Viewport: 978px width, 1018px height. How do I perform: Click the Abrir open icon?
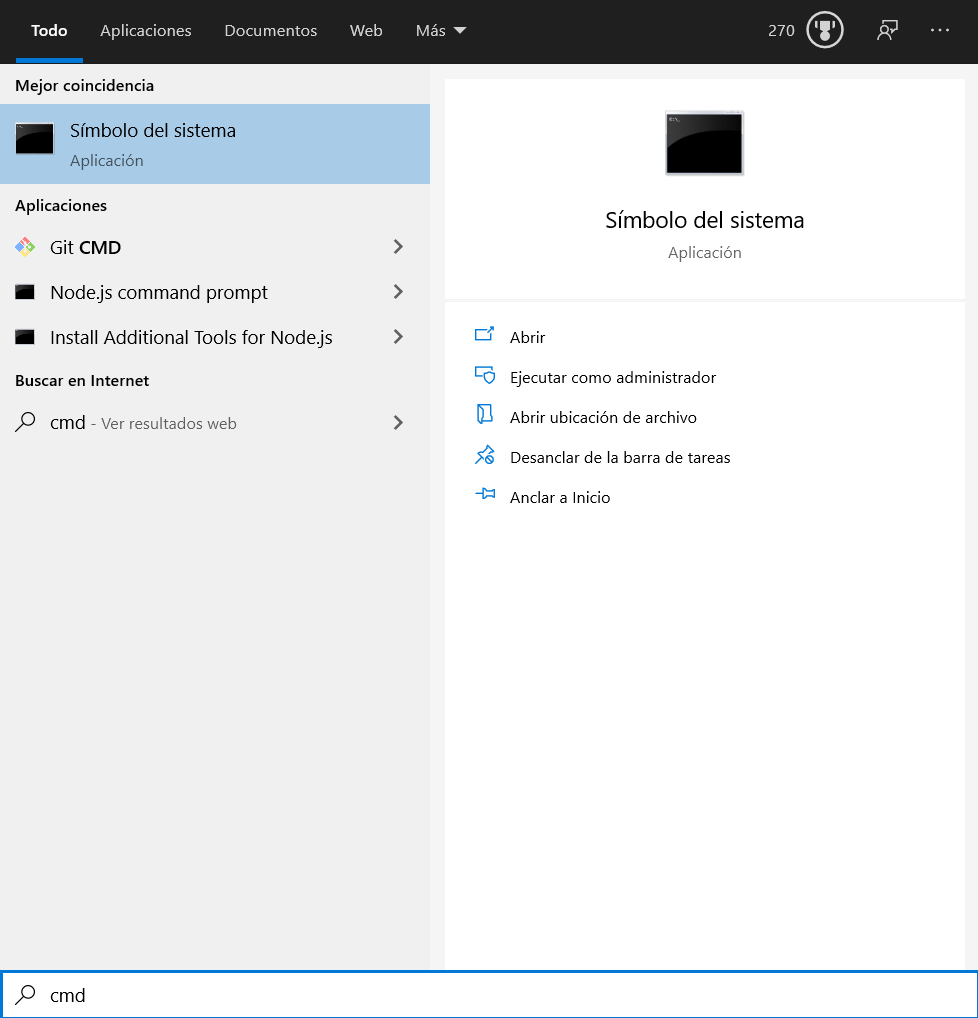point(485,336)
